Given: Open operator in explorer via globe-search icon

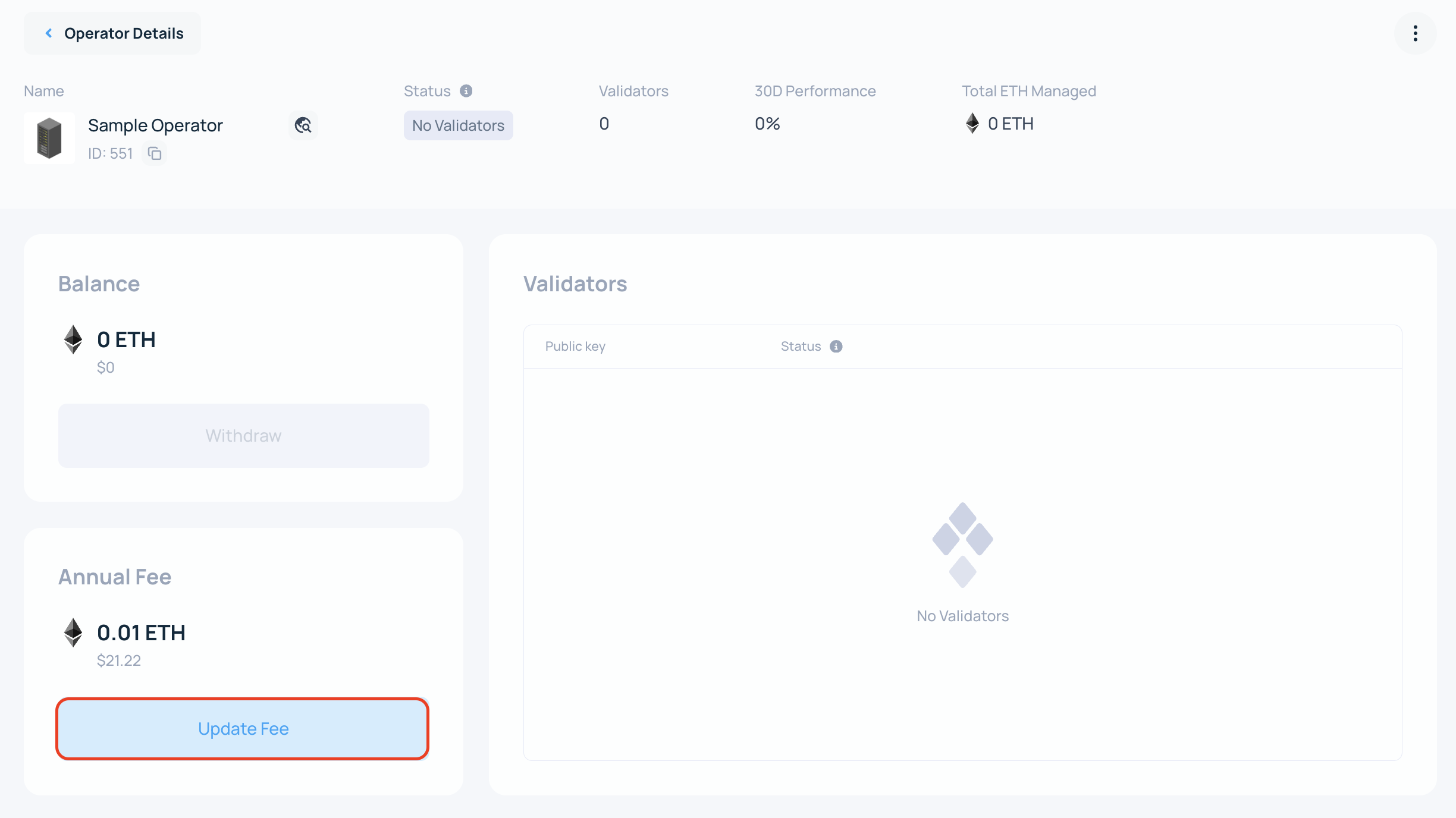Looking at the screenshot, I should (303, 125).
